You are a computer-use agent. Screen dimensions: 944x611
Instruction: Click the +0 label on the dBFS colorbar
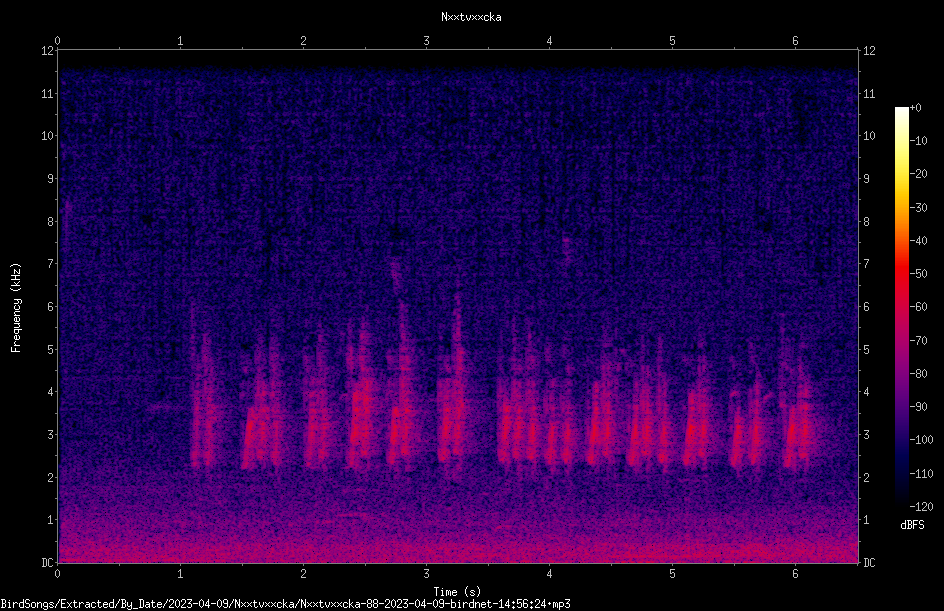[x=915, y=108]
